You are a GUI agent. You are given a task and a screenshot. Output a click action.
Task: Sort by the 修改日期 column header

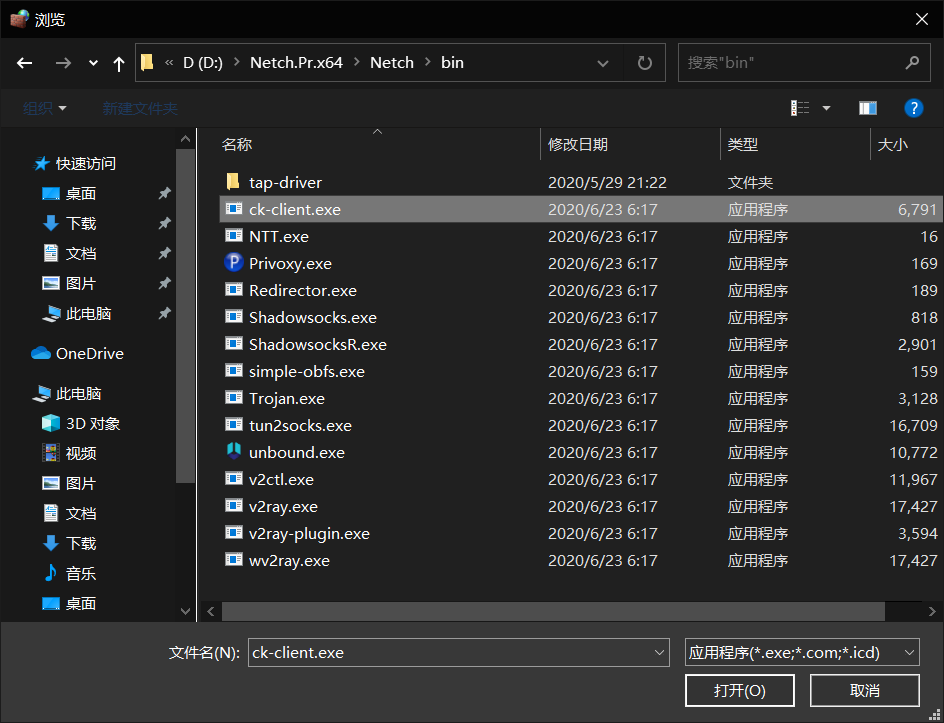click(x=578, y=145)
